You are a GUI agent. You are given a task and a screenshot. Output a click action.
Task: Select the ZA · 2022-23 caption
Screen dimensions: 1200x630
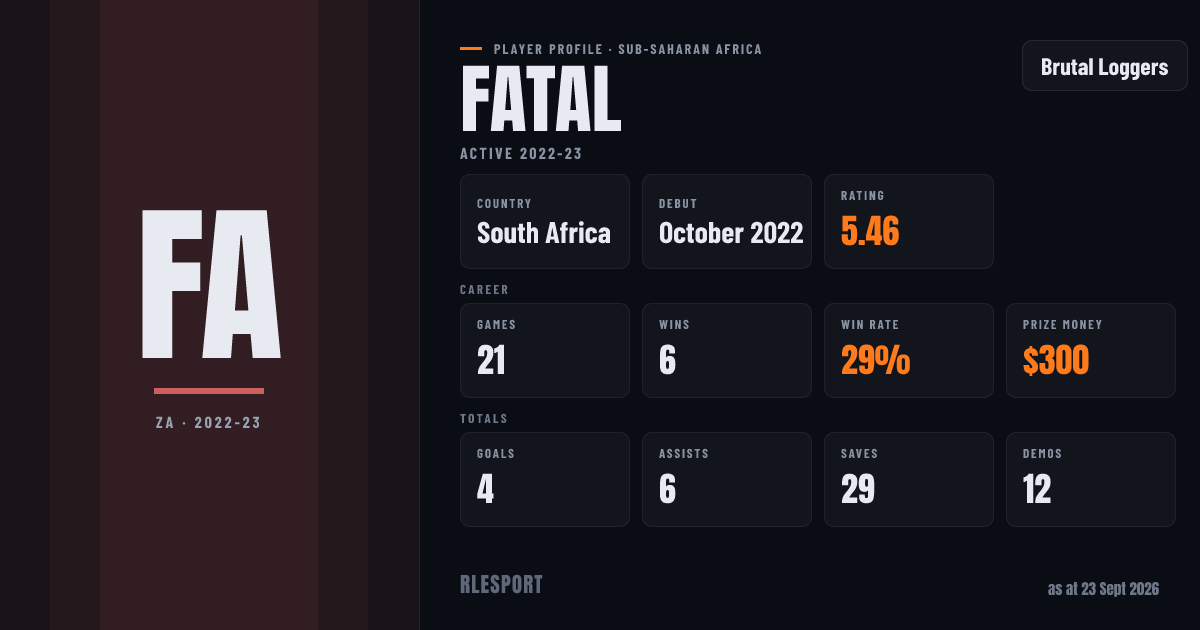coord(209,423)
